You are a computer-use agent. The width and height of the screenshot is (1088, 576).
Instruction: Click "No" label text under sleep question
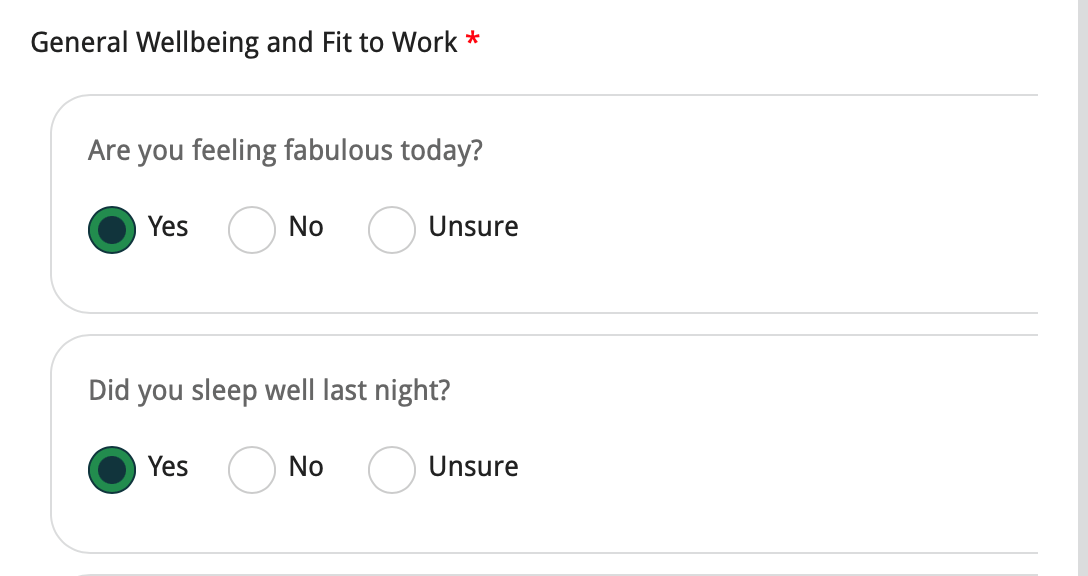(x=306, y=467)
